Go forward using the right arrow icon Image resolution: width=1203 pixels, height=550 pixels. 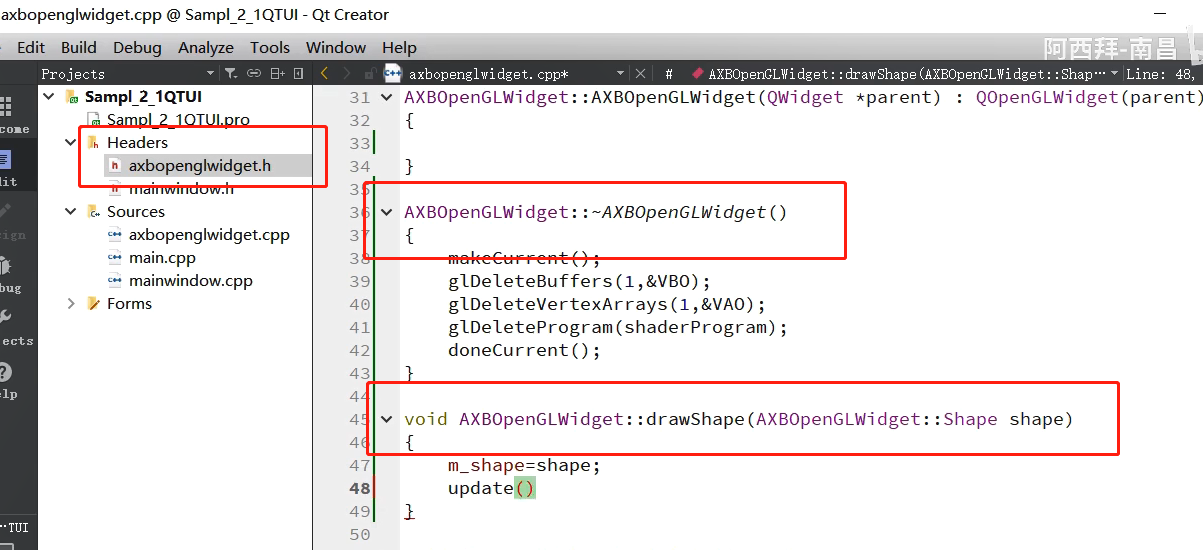coord(347,73)
